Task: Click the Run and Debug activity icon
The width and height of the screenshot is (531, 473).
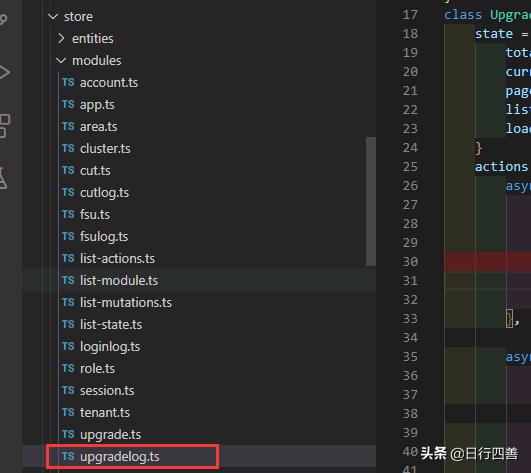Action: 5,72
